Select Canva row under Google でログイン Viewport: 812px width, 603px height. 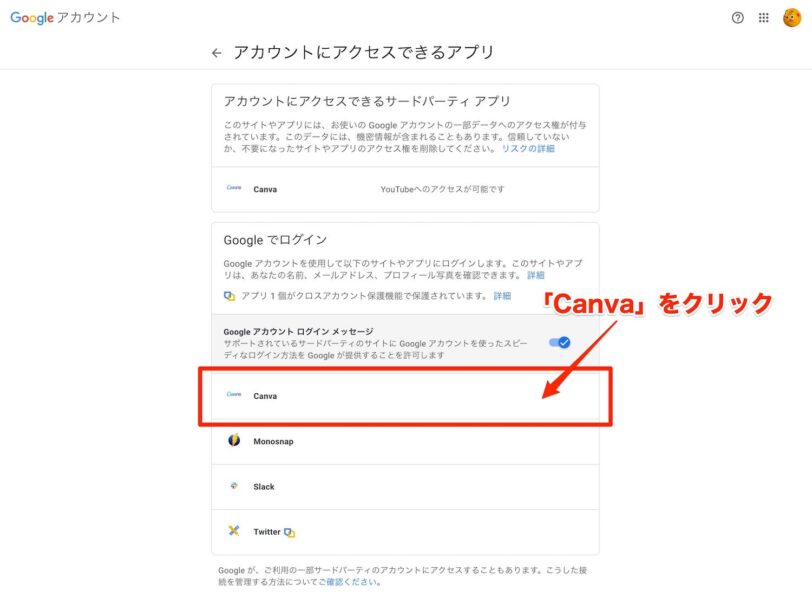click(405, 396)
